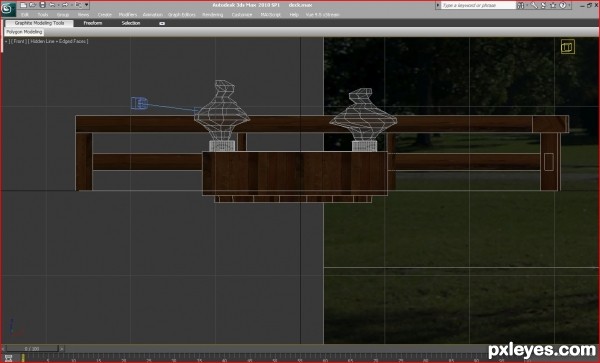Click the Communication Center satellite icon
This screenshot has width=600, height=363.
543,5
